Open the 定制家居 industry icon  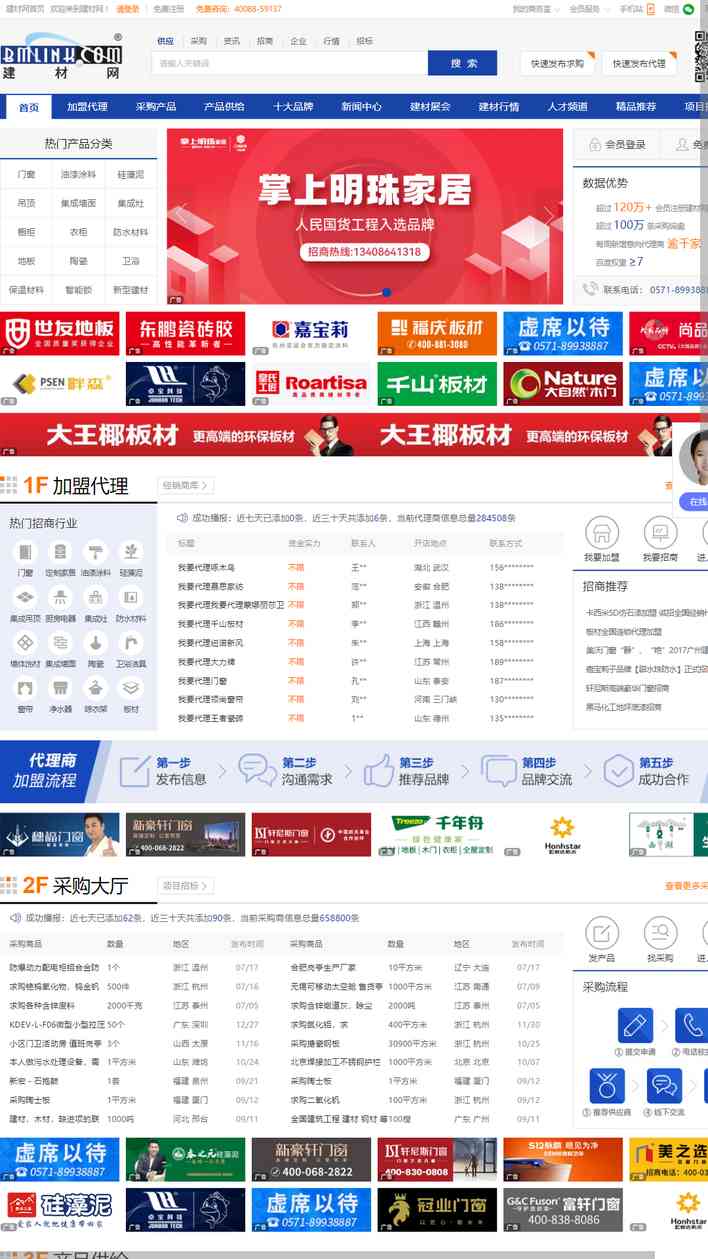60,551
